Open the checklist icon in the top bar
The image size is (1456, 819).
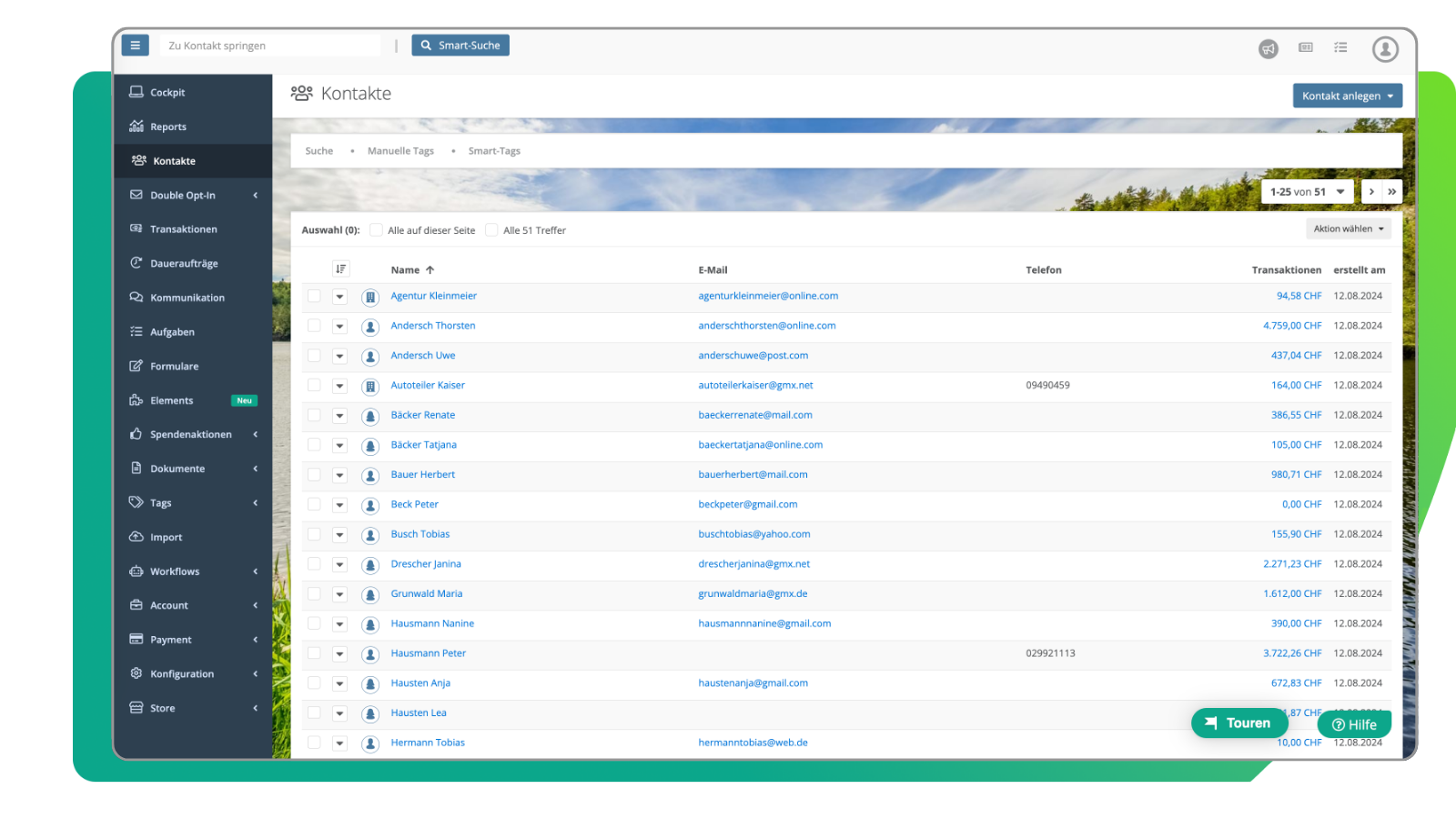click(x=1340, y=48)
